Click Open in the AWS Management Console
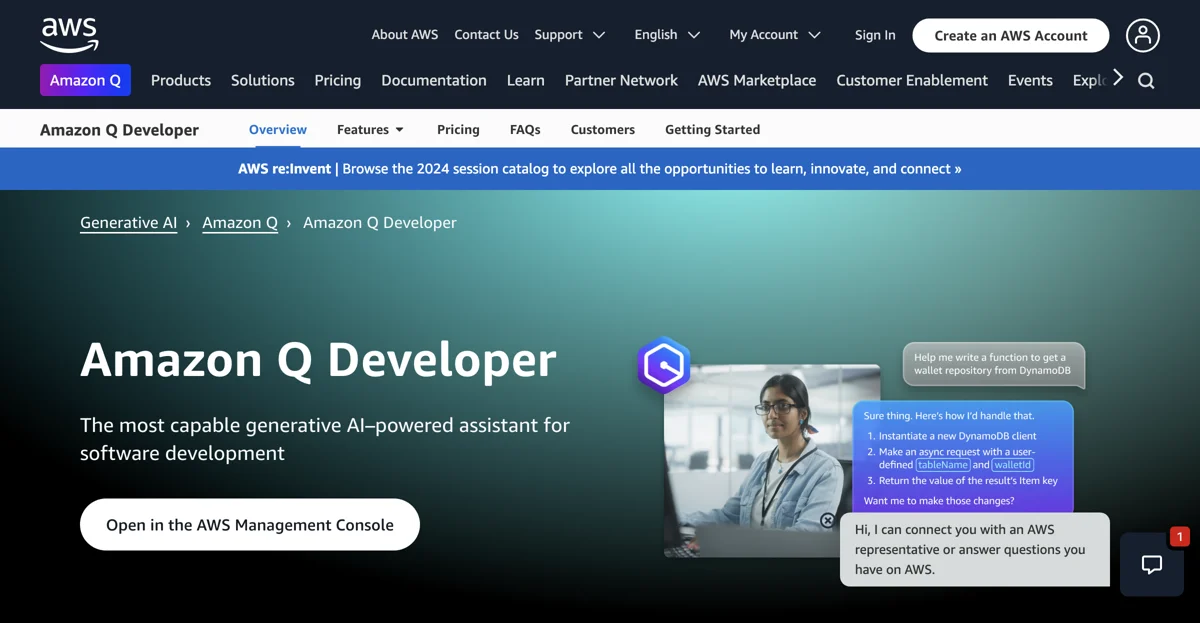The width and height of the screenshot is (1200, 623). [x=250, y=524]
